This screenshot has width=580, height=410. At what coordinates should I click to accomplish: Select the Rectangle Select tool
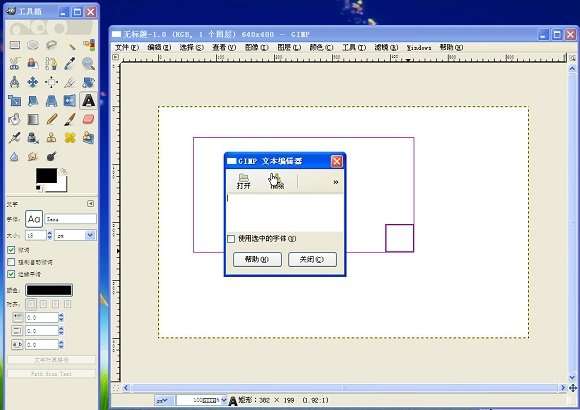14,45
